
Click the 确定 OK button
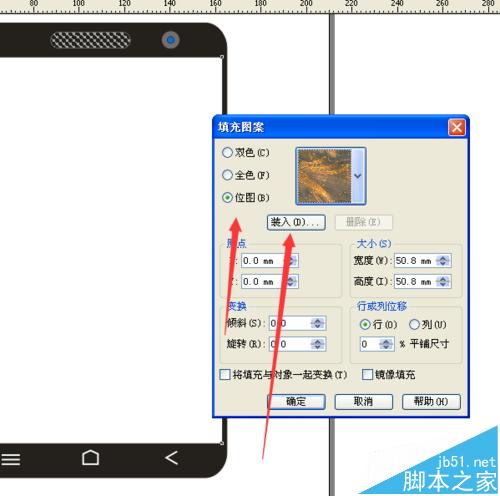pyautogui.click(x=296, y=402)
